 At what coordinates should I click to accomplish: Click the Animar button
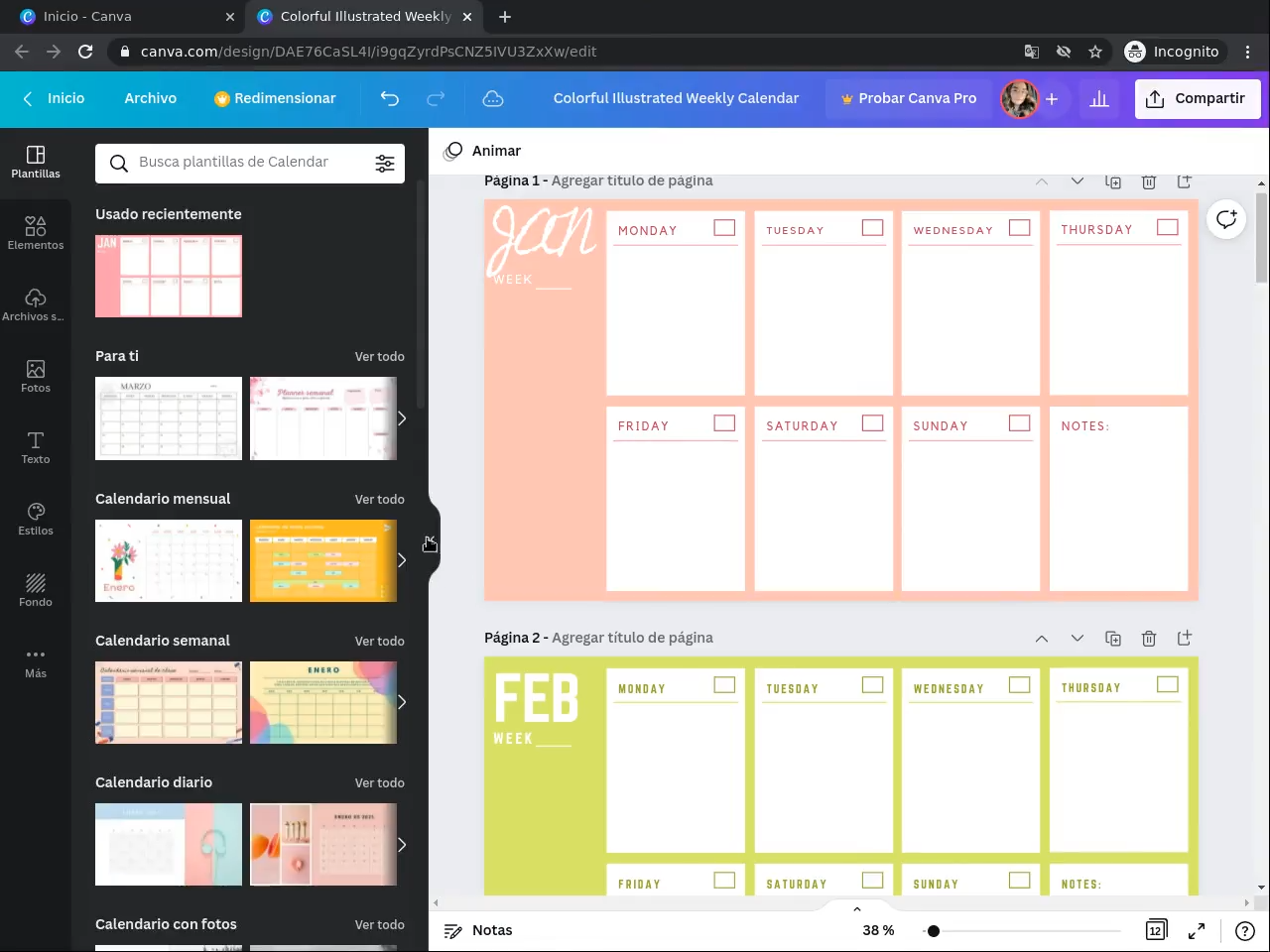point(483,151)
